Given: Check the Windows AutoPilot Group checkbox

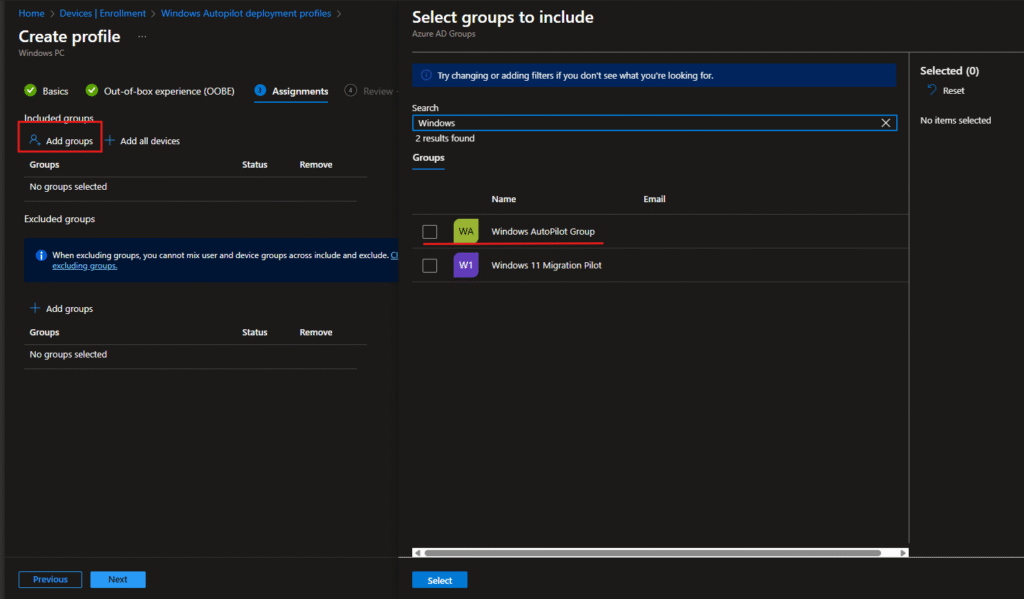Looking at the screenshot, I should click(430, 232).
